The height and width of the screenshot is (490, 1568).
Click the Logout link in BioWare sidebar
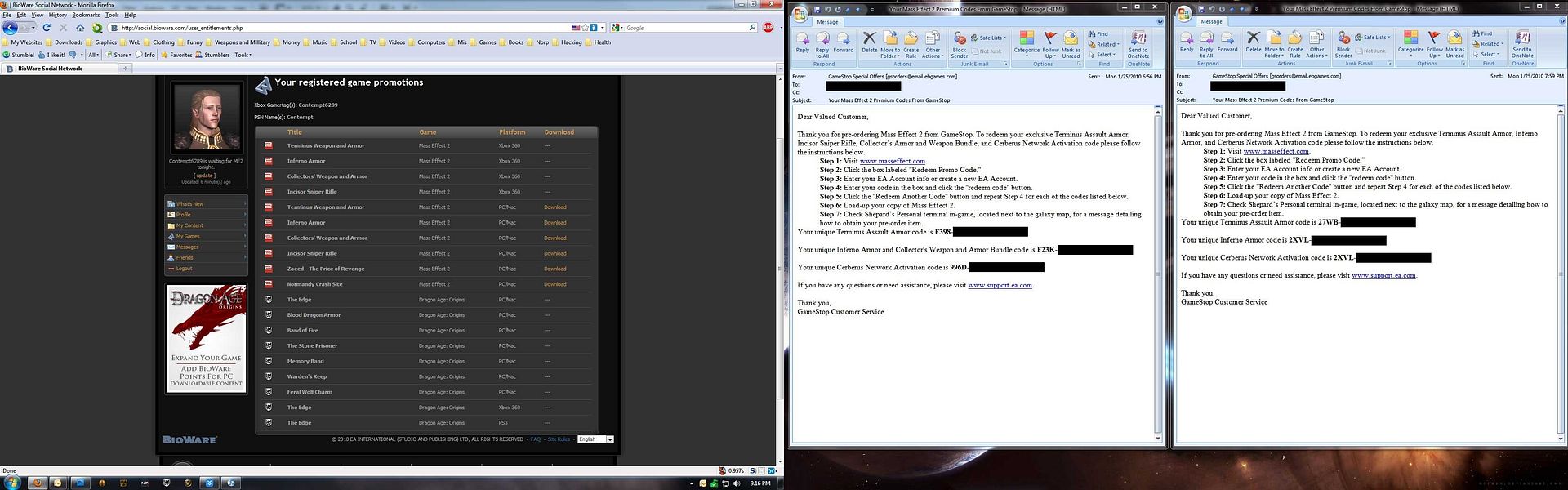tap(185, 269)
